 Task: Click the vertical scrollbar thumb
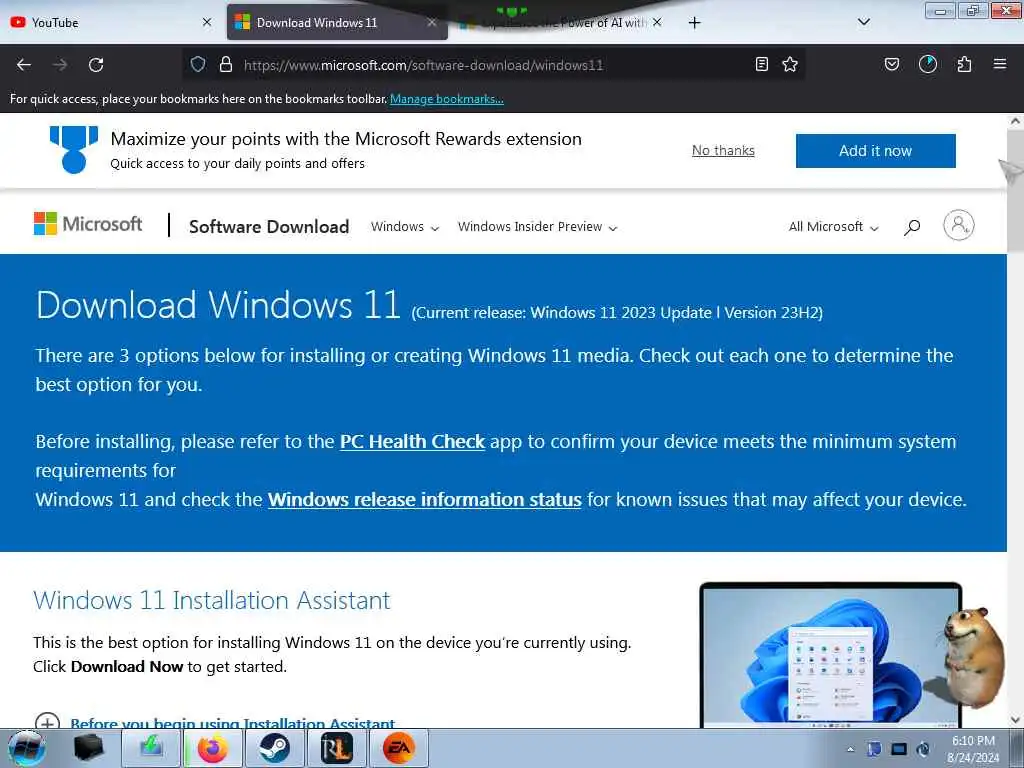(x=1015, y=191)
